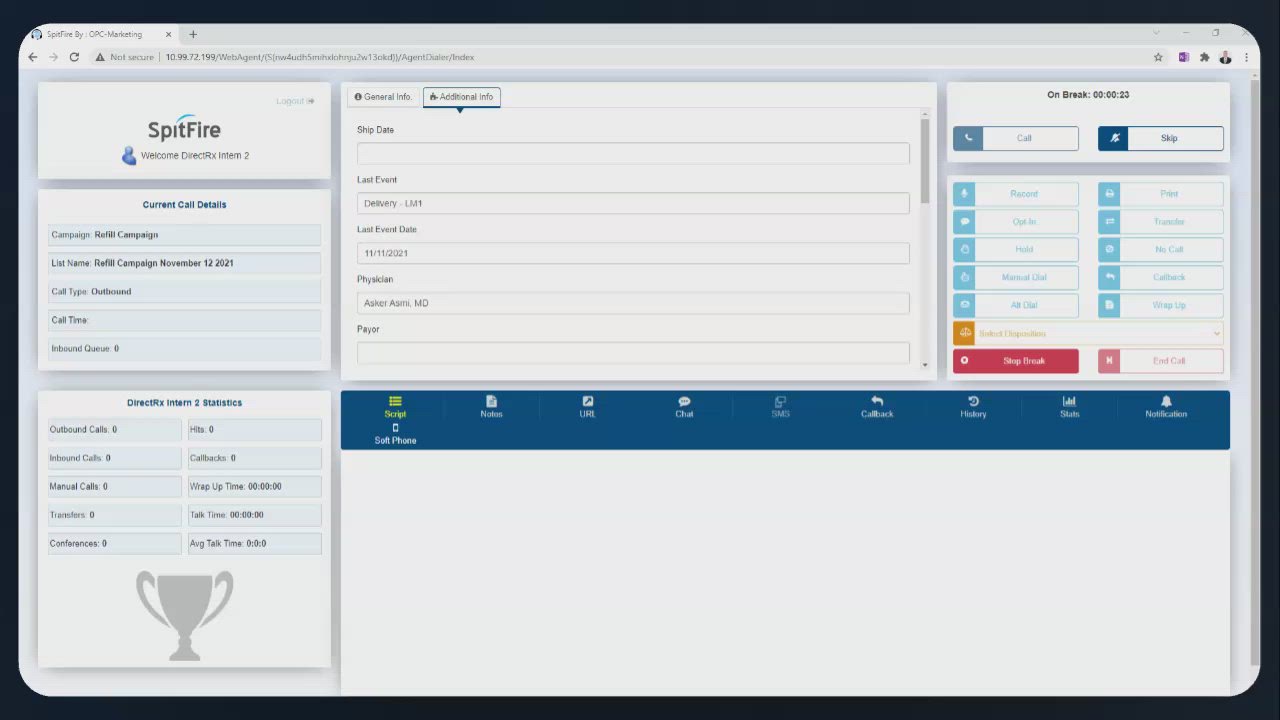Click the Last Event field showing Delivery - LM1
1280x720 pixels.
(633, 203)
